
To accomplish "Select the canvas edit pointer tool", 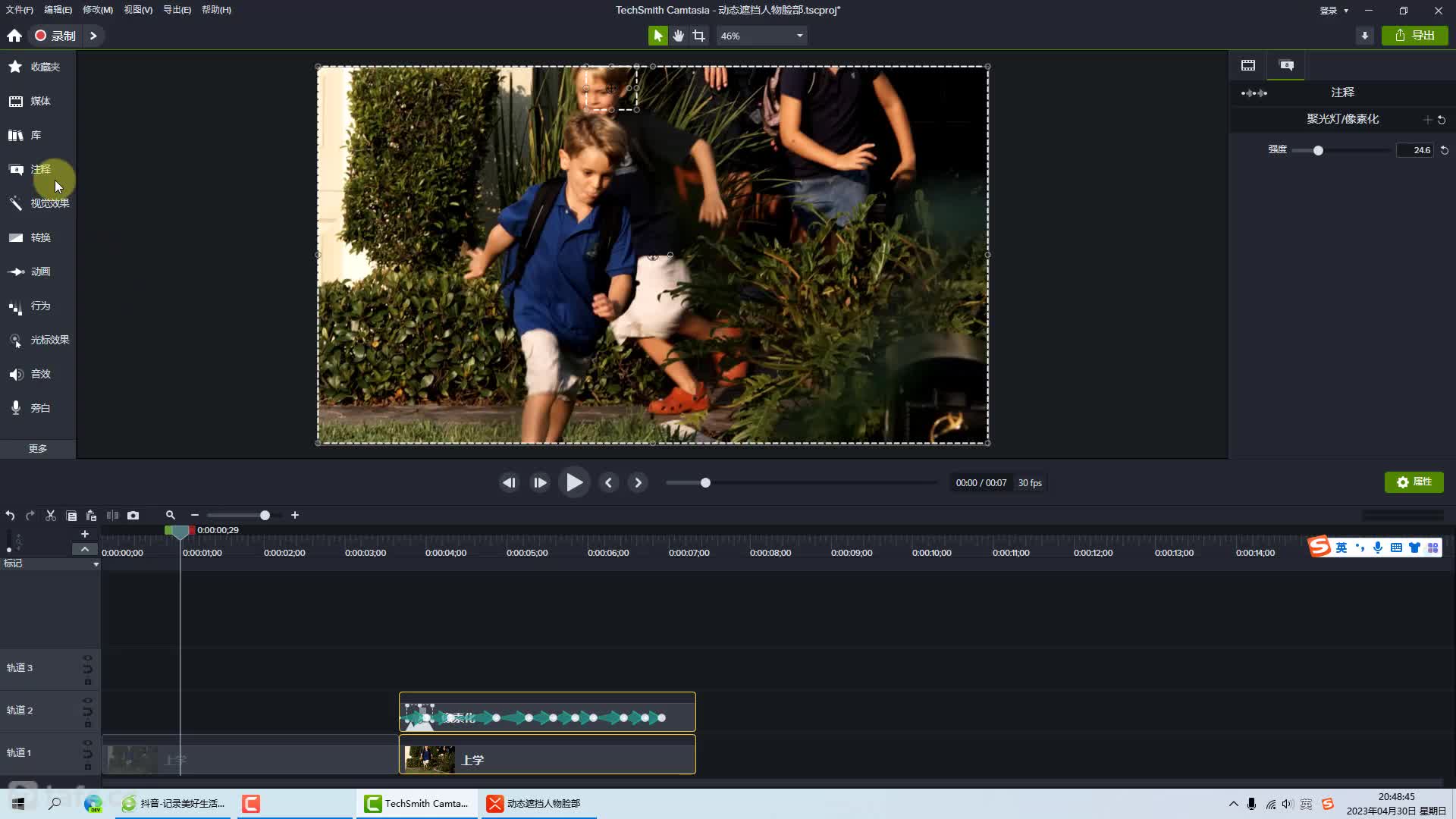I will pos(657,36).
